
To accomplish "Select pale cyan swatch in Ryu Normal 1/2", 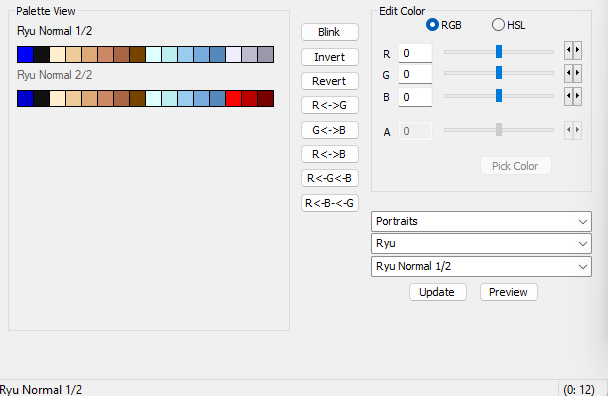I will 154,54.
